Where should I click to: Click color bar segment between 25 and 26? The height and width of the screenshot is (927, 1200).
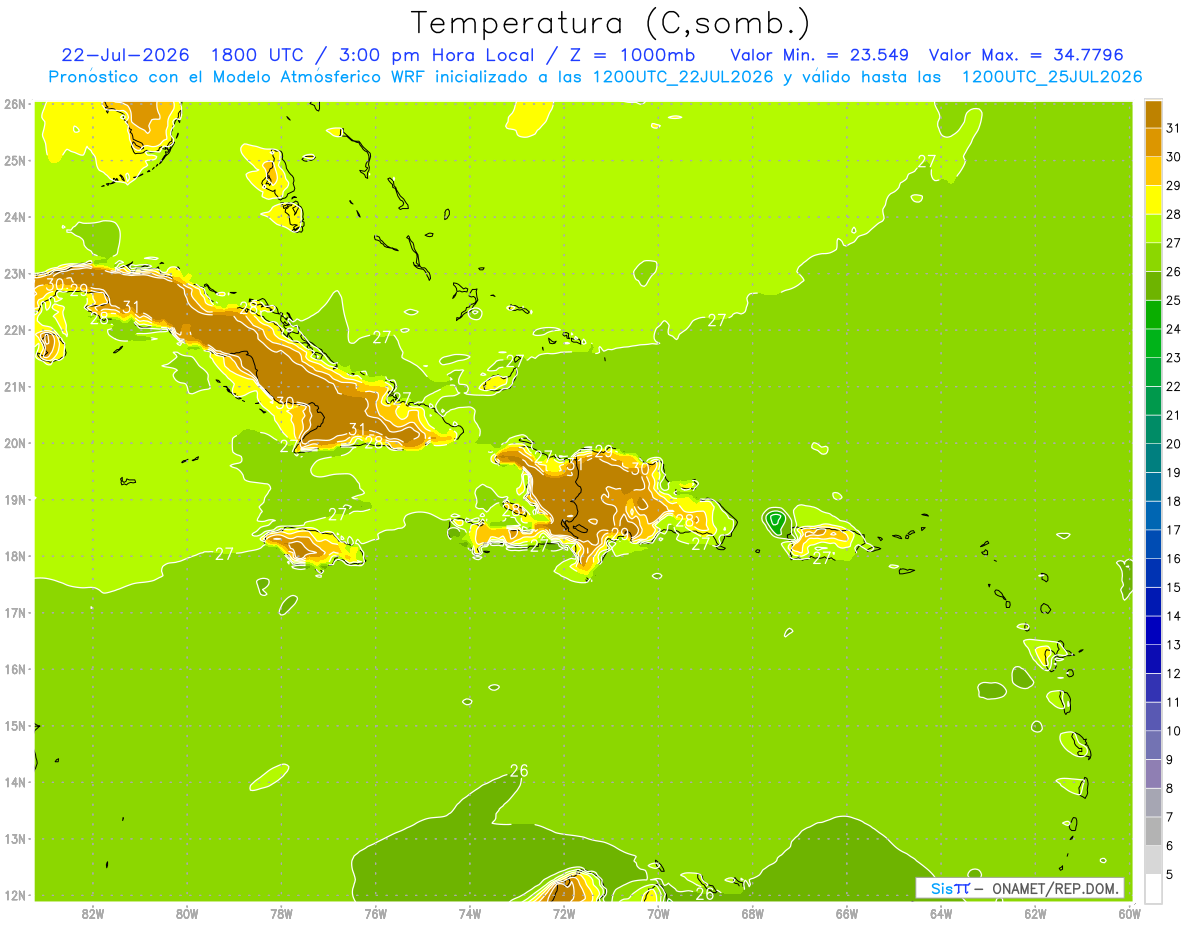point(1153,286)
